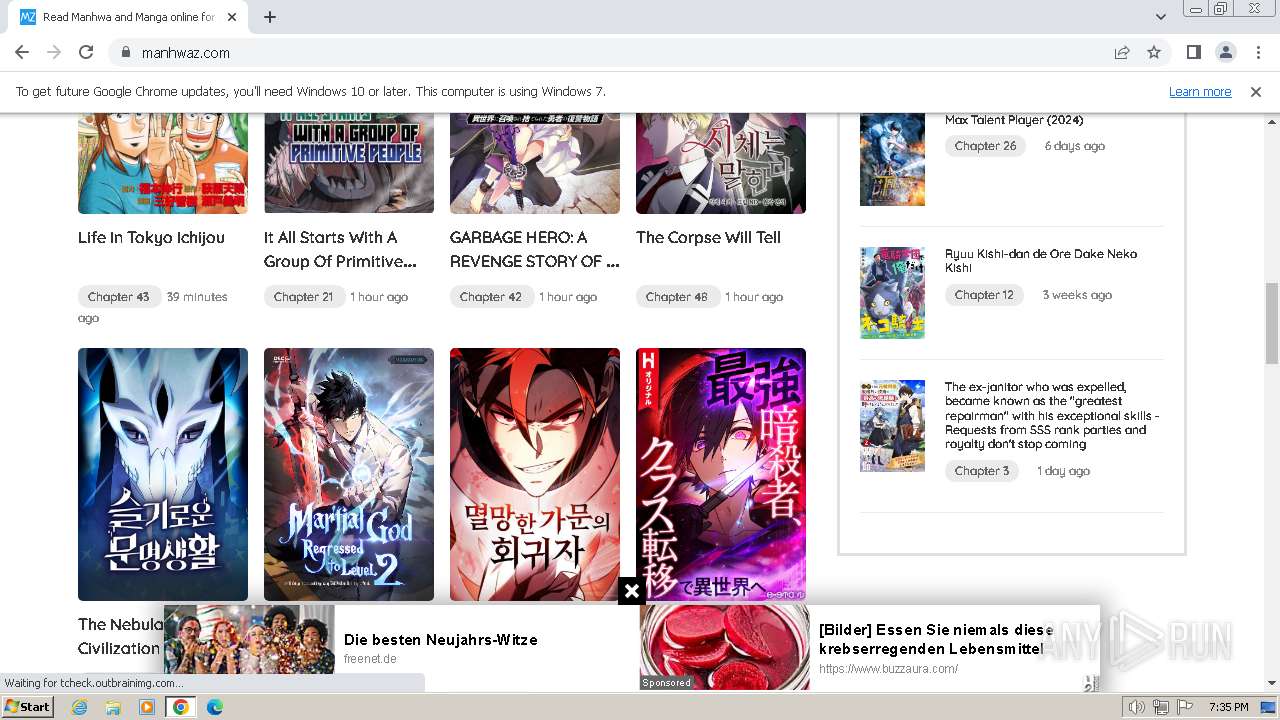1280x720 pixels.
Task: Open Chapter 43 of Life In Tokyo Ichijou
Action: click(118, 296)
